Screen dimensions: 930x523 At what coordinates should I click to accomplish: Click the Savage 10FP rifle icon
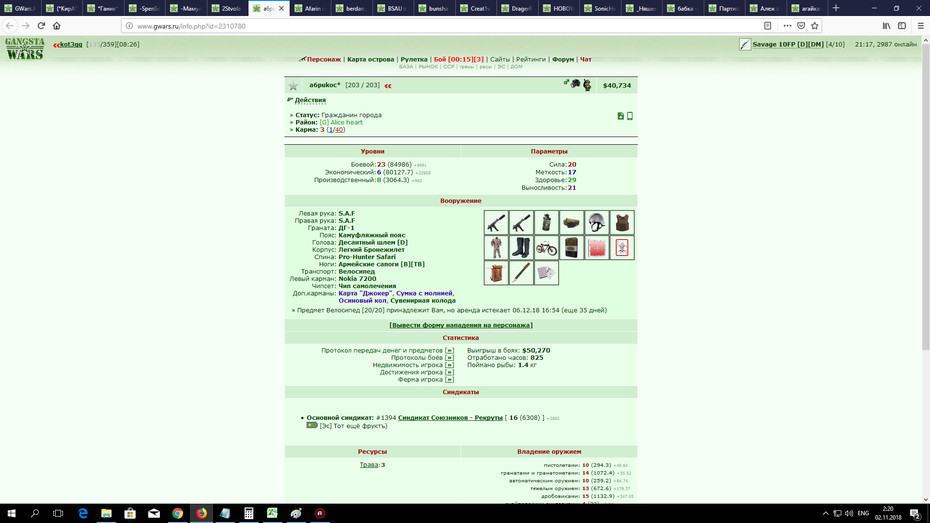[x=745, y=44]
